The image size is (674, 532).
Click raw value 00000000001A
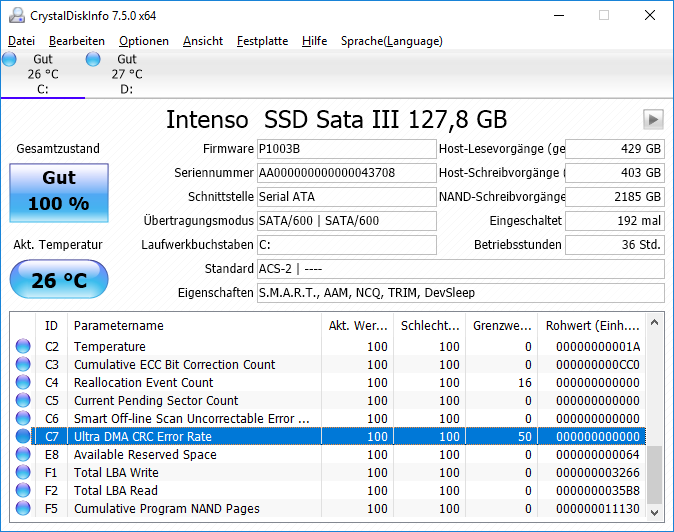pos(598,346)
